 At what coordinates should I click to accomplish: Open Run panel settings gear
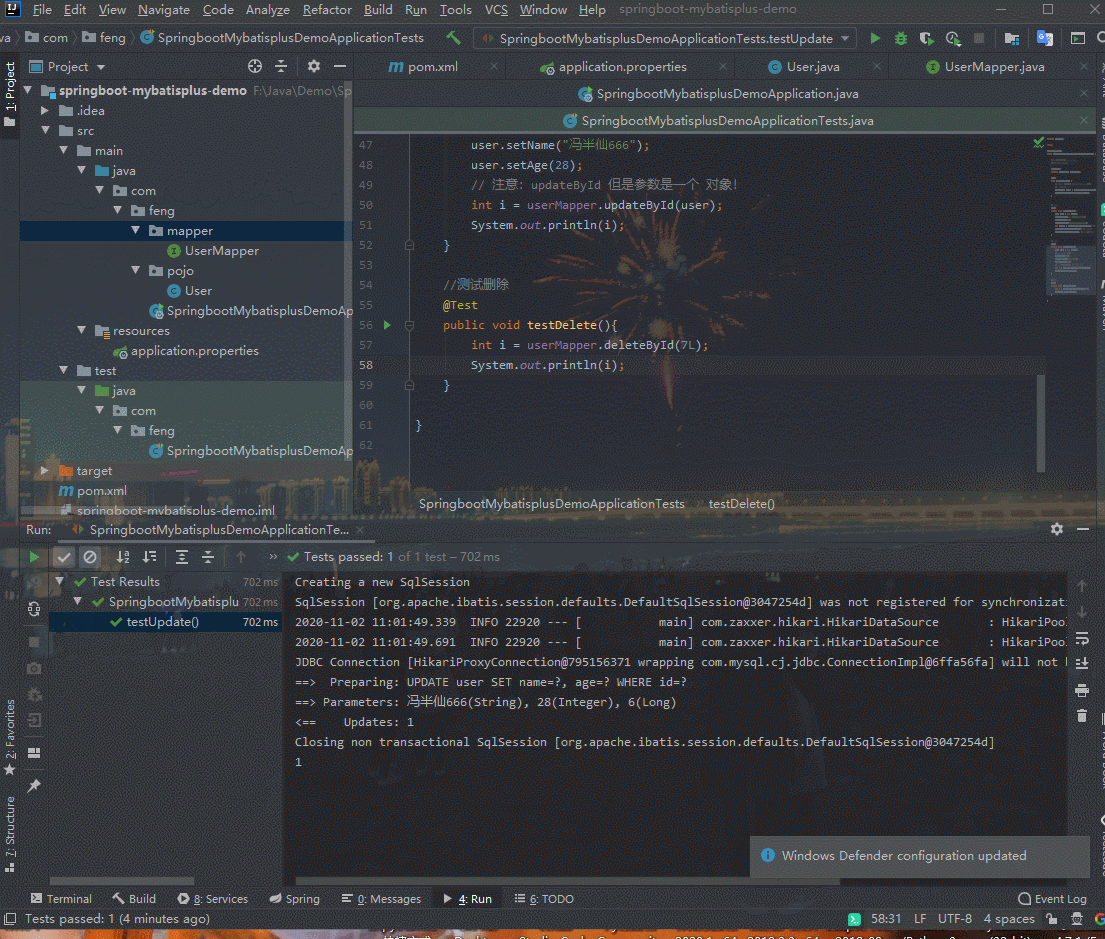[x=1056, y=529]
